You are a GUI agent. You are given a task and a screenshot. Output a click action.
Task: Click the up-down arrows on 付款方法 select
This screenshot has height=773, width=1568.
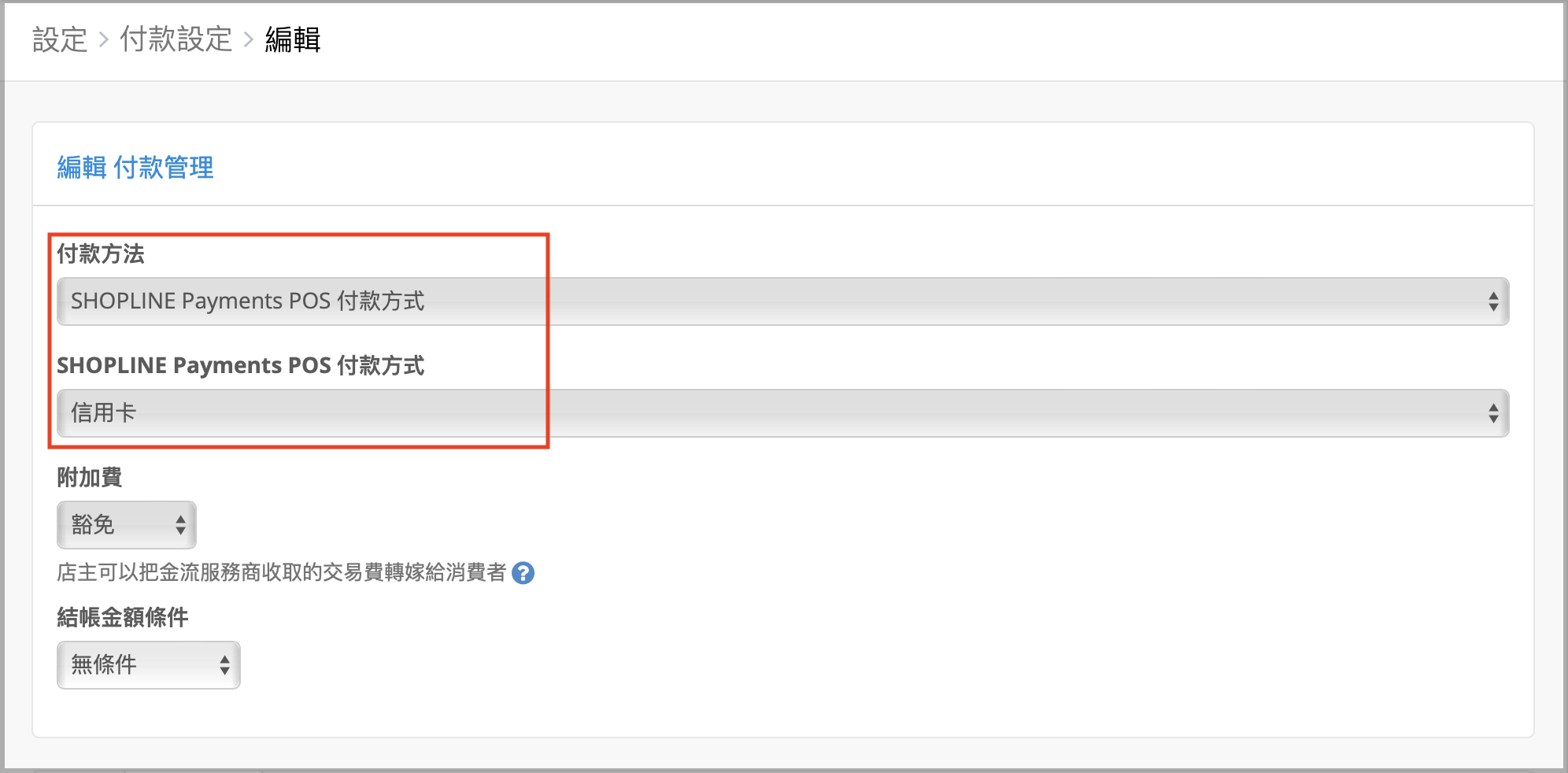(x=1492, y=301)
